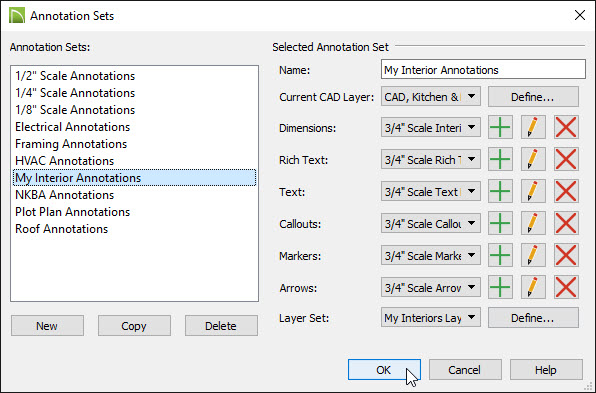Delete the Text default using red X
Viewport: 596px width, 393px height.
(x=566, y=191)
